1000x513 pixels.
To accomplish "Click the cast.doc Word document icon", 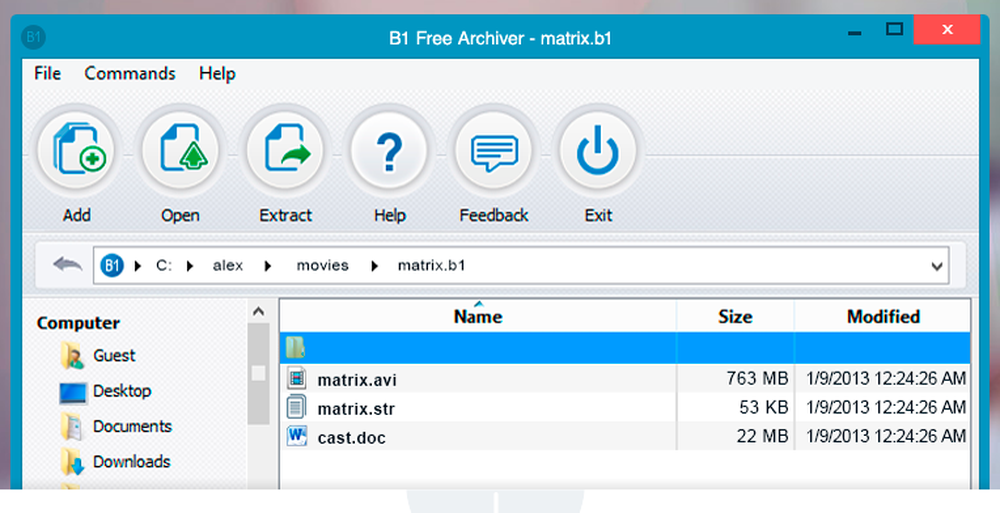I will (297, 436).
